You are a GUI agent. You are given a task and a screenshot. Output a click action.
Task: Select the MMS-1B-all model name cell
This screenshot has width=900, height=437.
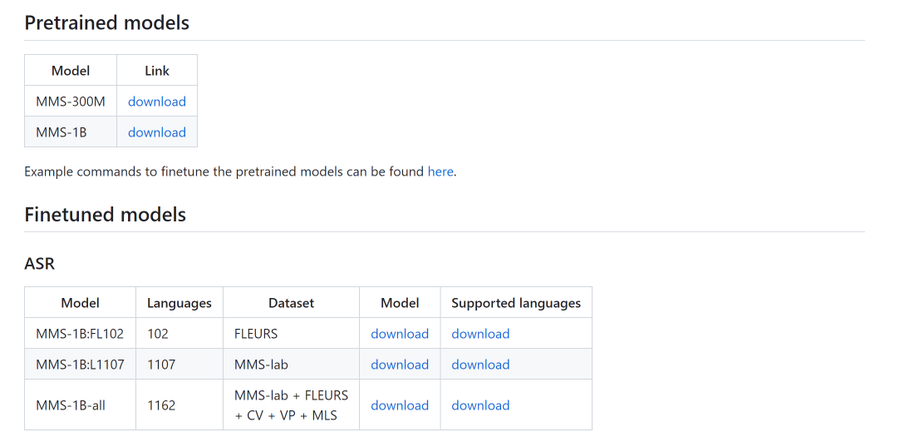[80, 405]
